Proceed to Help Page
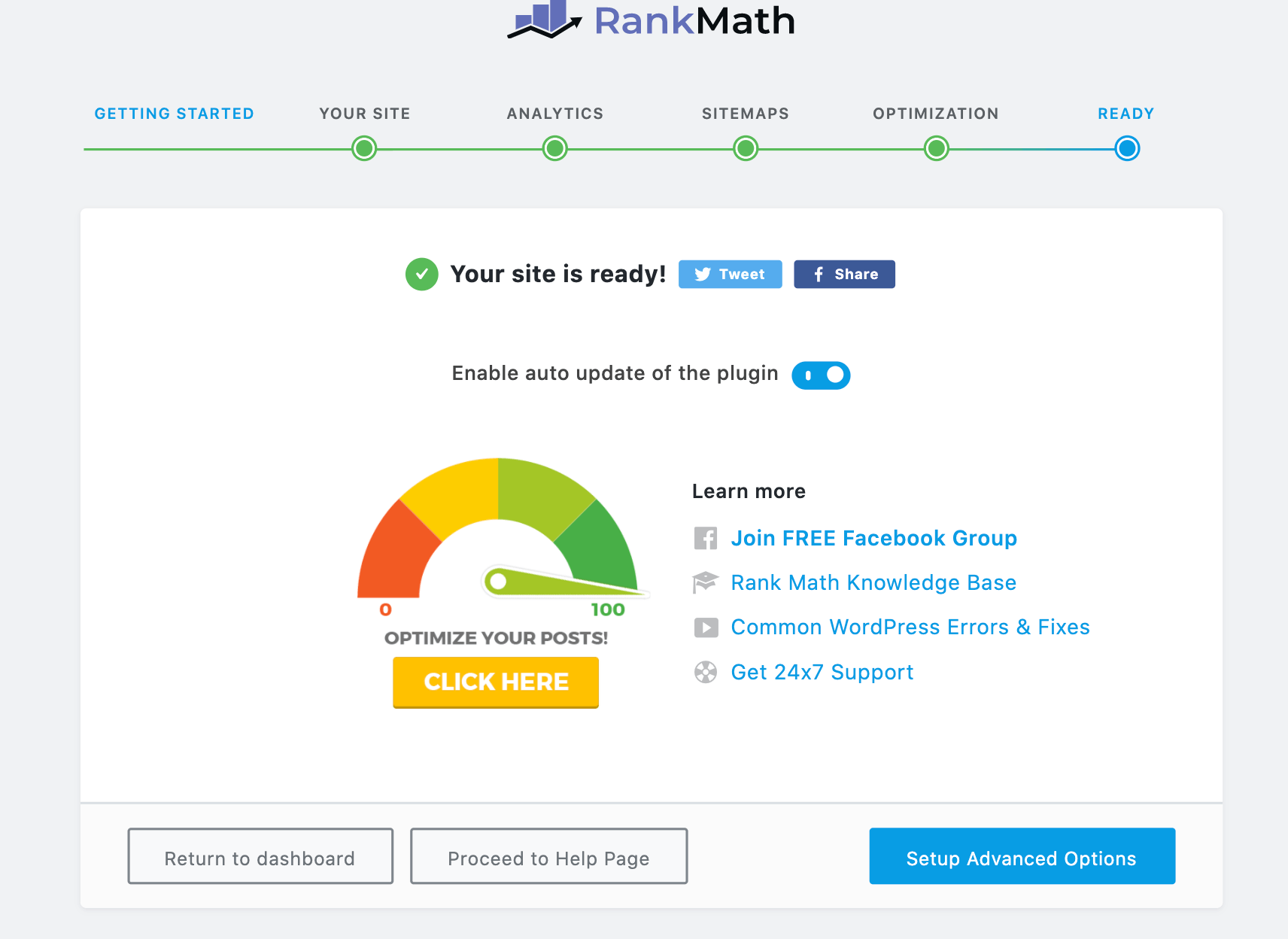This screenshot has width=1288, height=939. [548, 856]
